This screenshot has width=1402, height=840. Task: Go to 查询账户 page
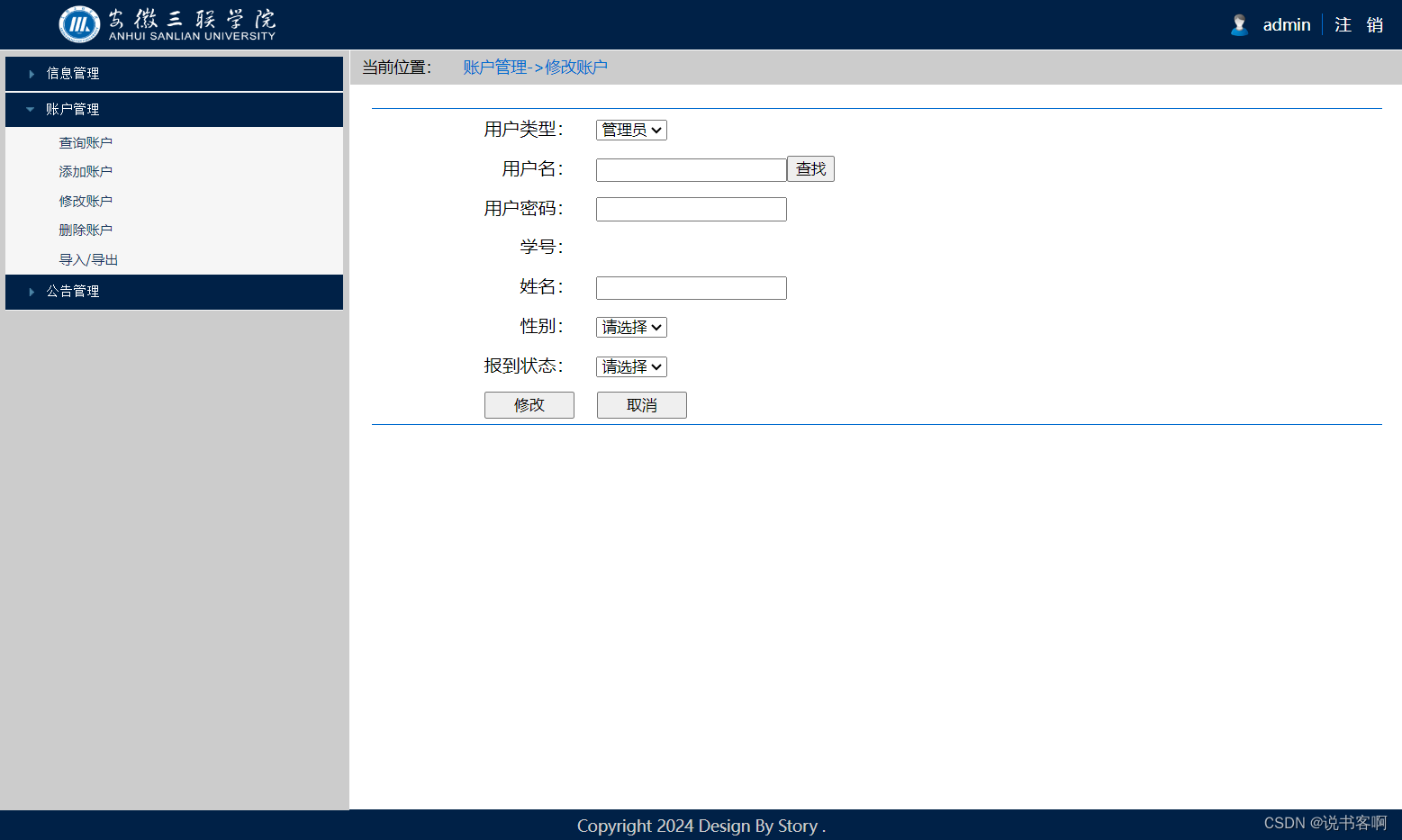click(x=86, y=142)
